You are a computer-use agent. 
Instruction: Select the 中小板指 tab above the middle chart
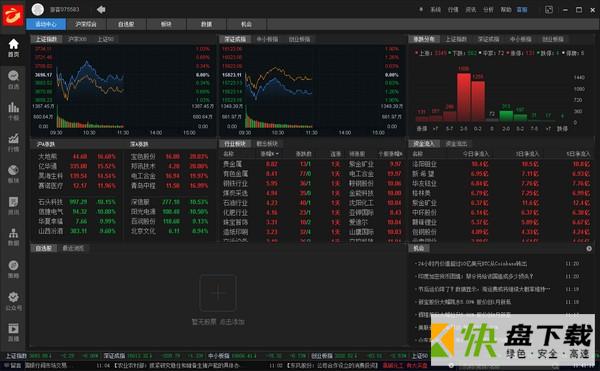point(267,39)
